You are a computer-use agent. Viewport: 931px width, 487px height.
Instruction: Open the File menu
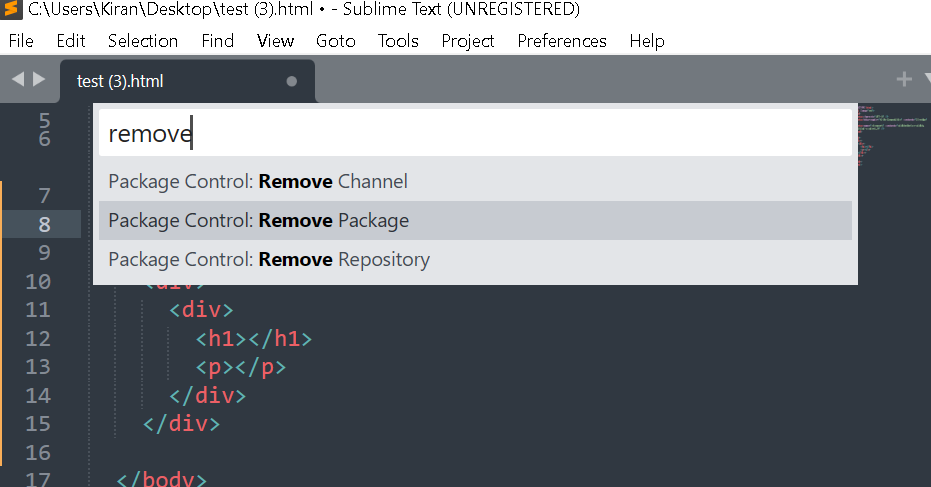coord(20,41)
